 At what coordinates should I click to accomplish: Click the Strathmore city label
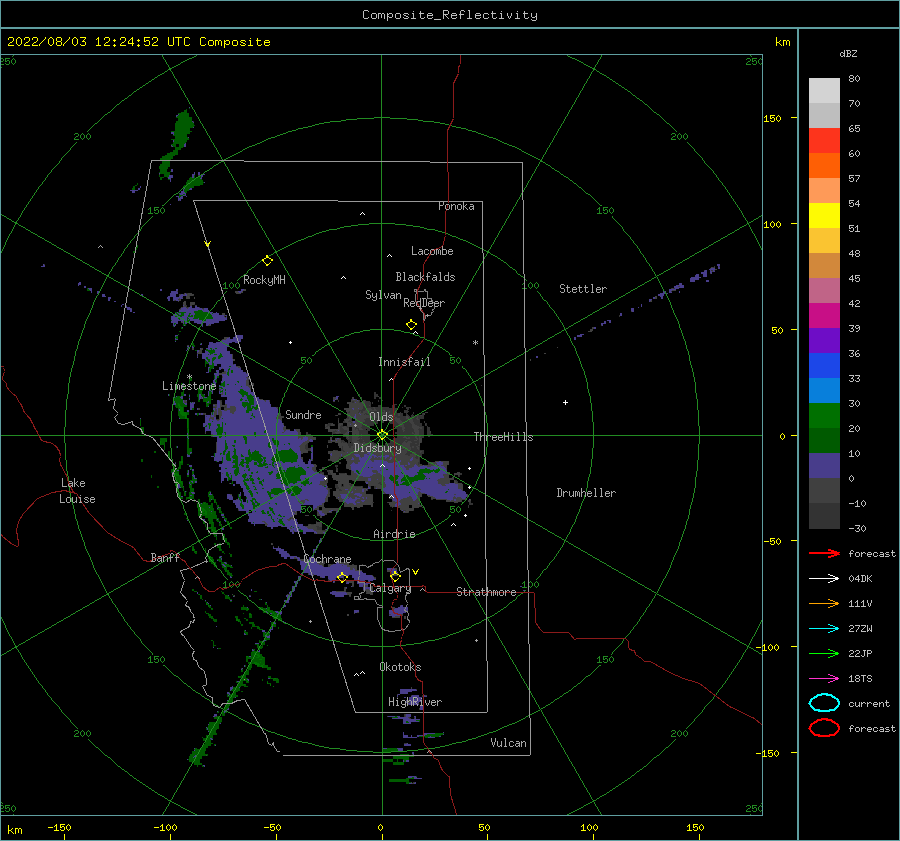point(486,592)
